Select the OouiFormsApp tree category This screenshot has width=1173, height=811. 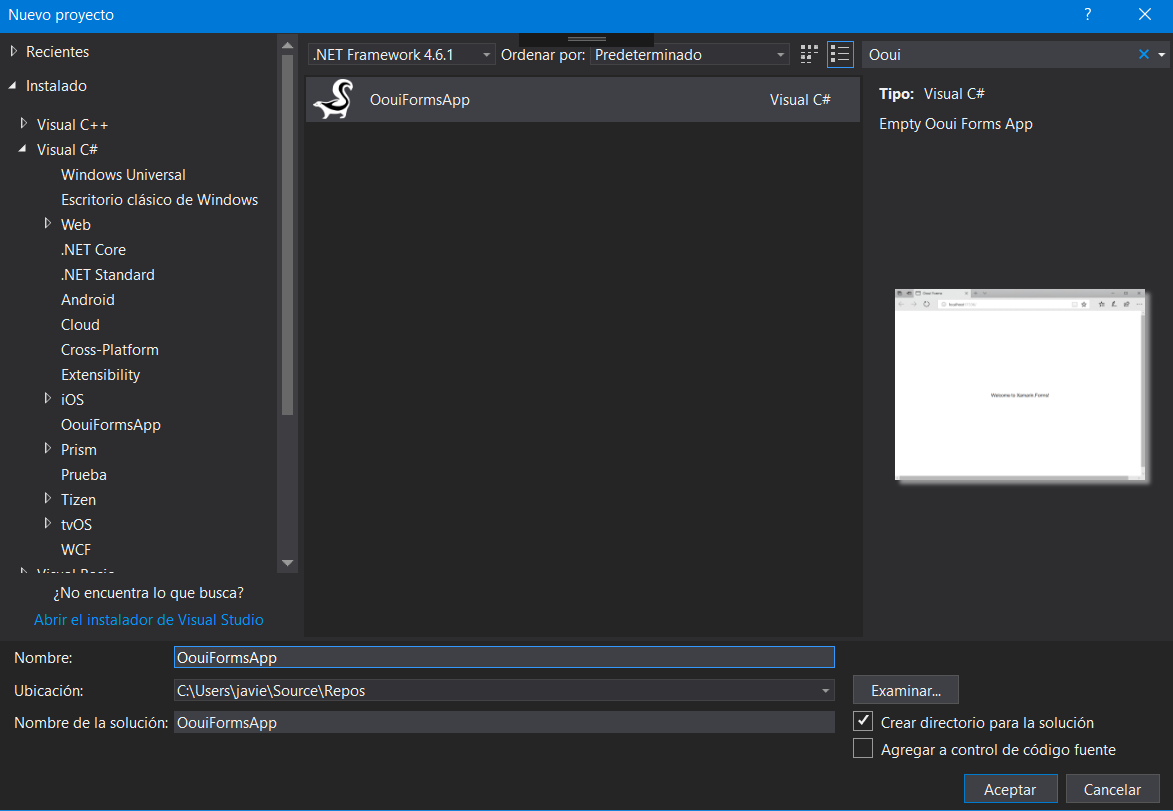(x=111, y=425)
